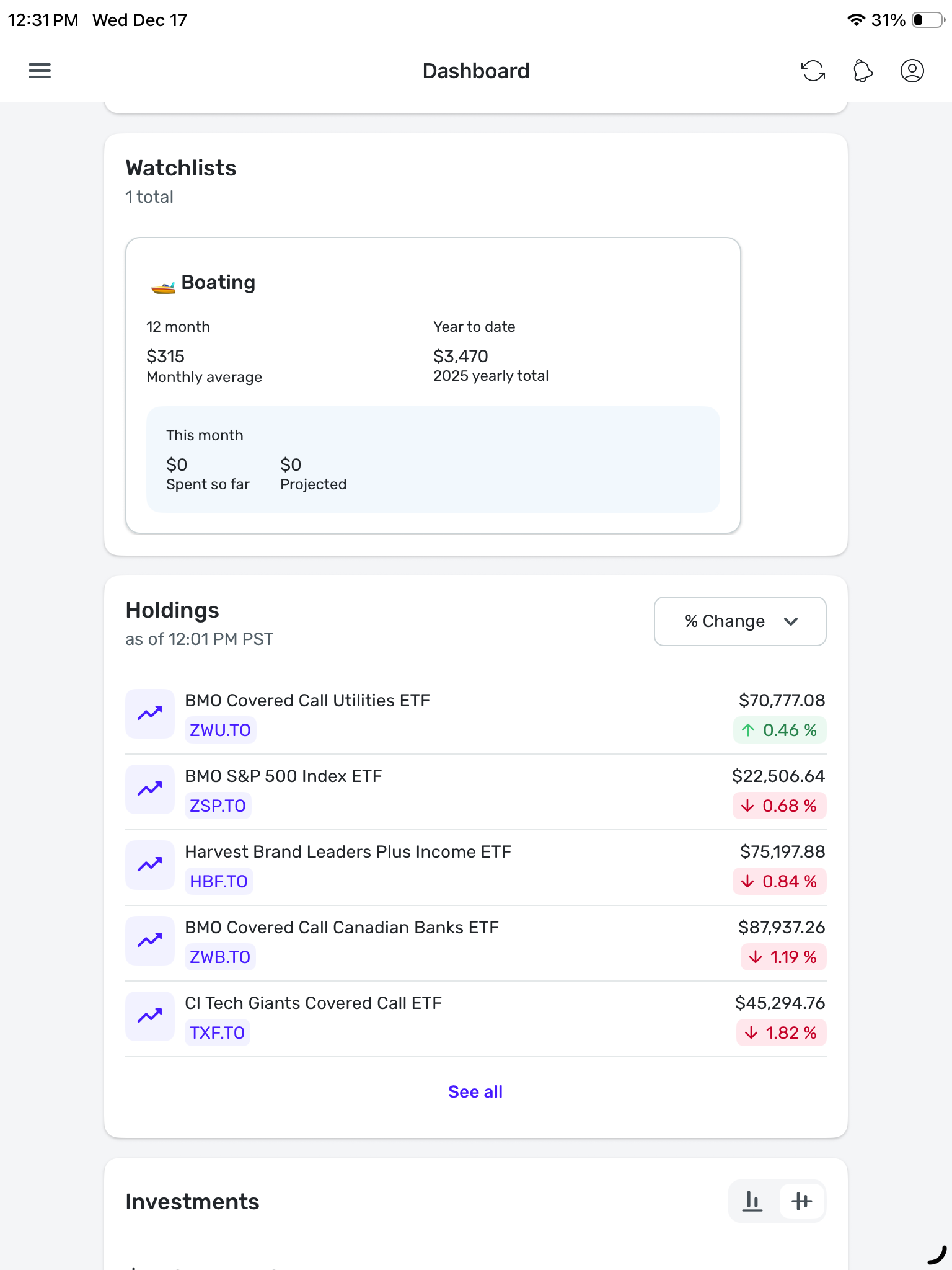Image resolution: width=952 pixels, height=1270 pixels.
Task: Tap the ZSP.TO trend chart icon
Action: pos(150,789)
